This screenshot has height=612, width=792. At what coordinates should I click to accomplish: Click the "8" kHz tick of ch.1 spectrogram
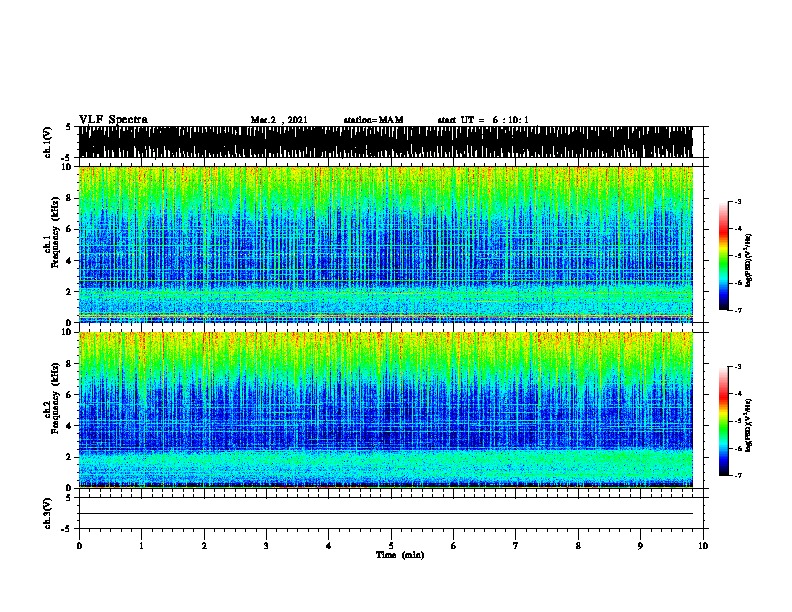(70, 198)
